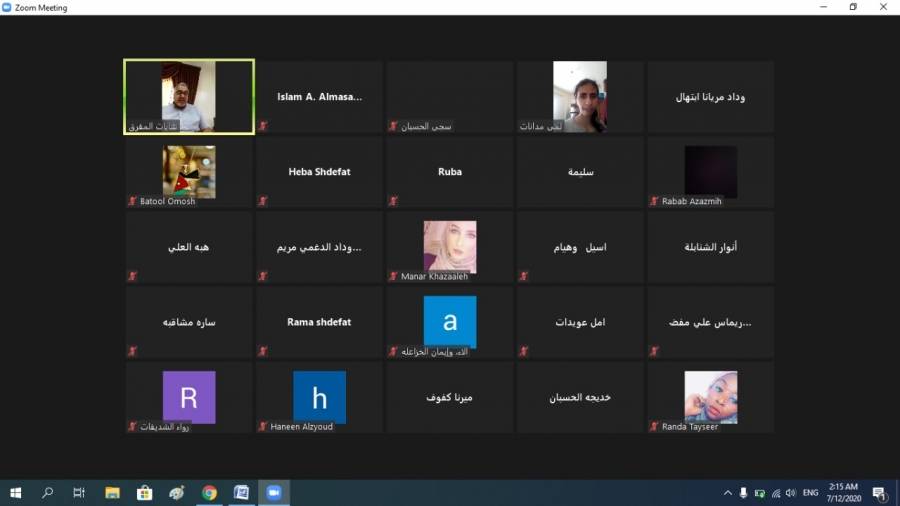Click Randa Tayseer profile picture
This screenshot has height=506, width=900.
(x=711, y=397)
